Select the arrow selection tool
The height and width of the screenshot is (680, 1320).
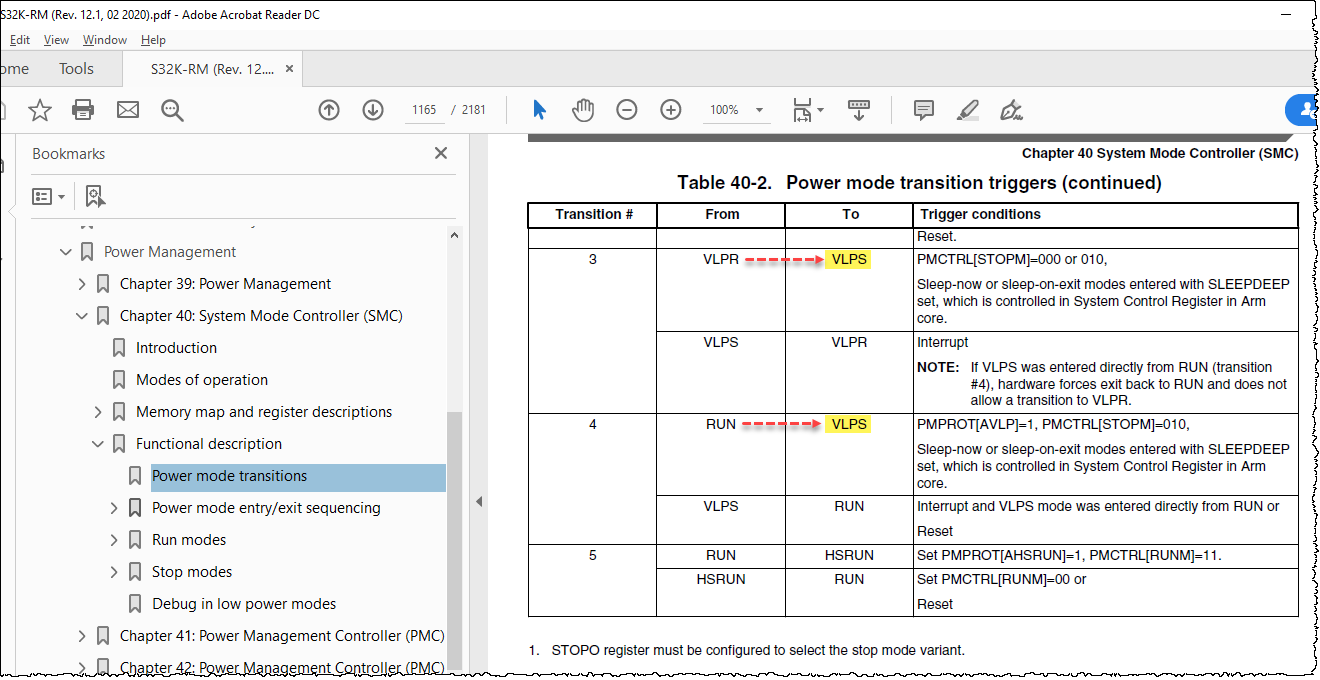(x=539, y=110)
